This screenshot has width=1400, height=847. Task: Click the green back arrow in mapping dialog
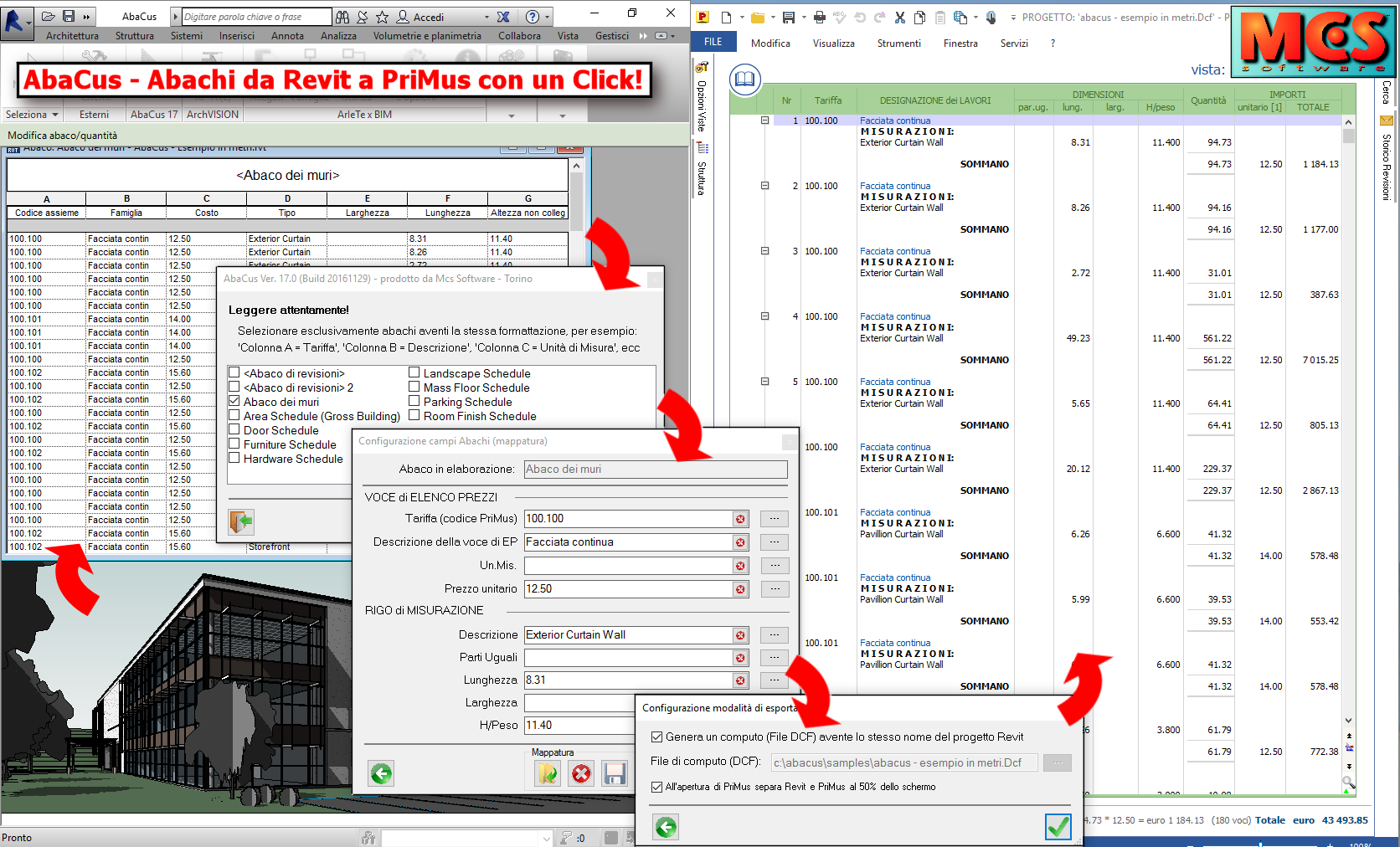coord(381,773)
